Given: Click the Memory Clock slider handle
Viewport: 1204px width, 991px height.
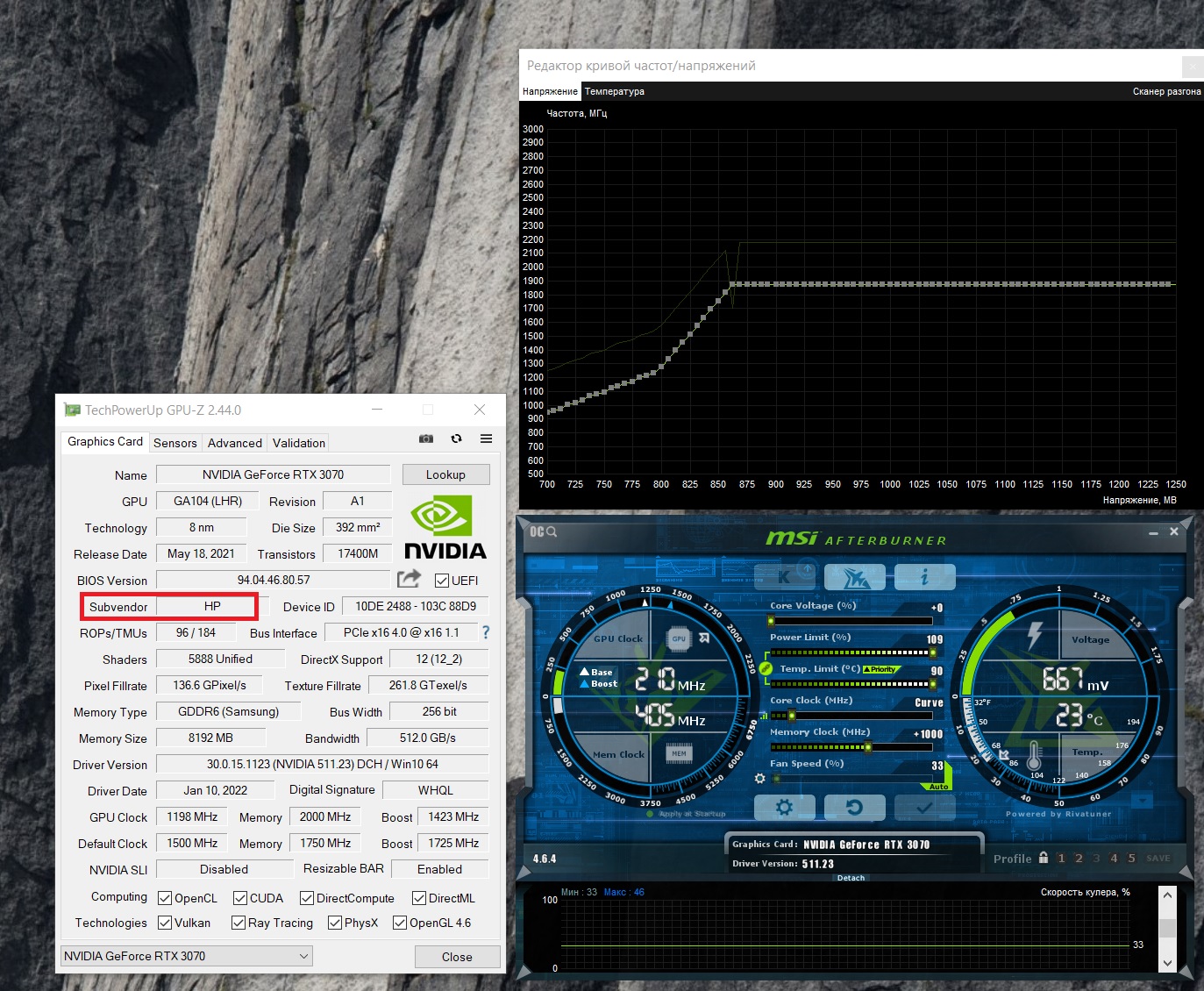Looking at the screenshot, I should pos(868,747).
